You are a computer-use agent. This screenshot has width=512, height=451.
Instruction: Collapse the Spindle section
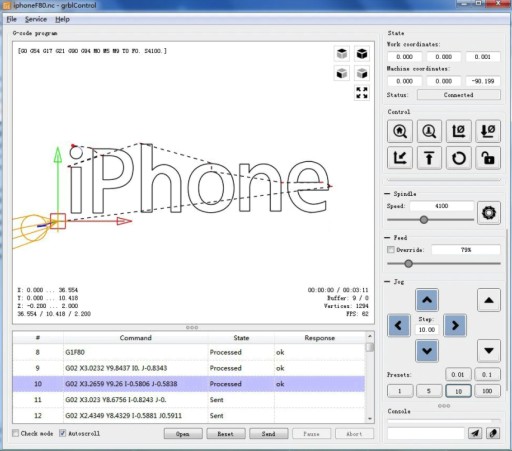387,194
